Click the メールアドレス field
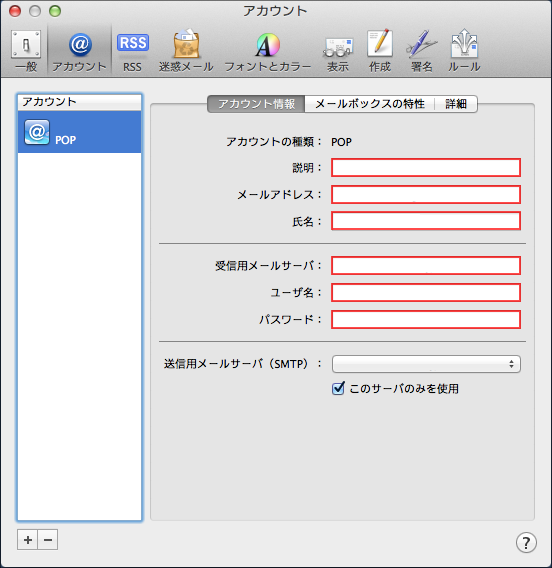The width and height of the screenshot is (552, 568). (x=426, y=195)
